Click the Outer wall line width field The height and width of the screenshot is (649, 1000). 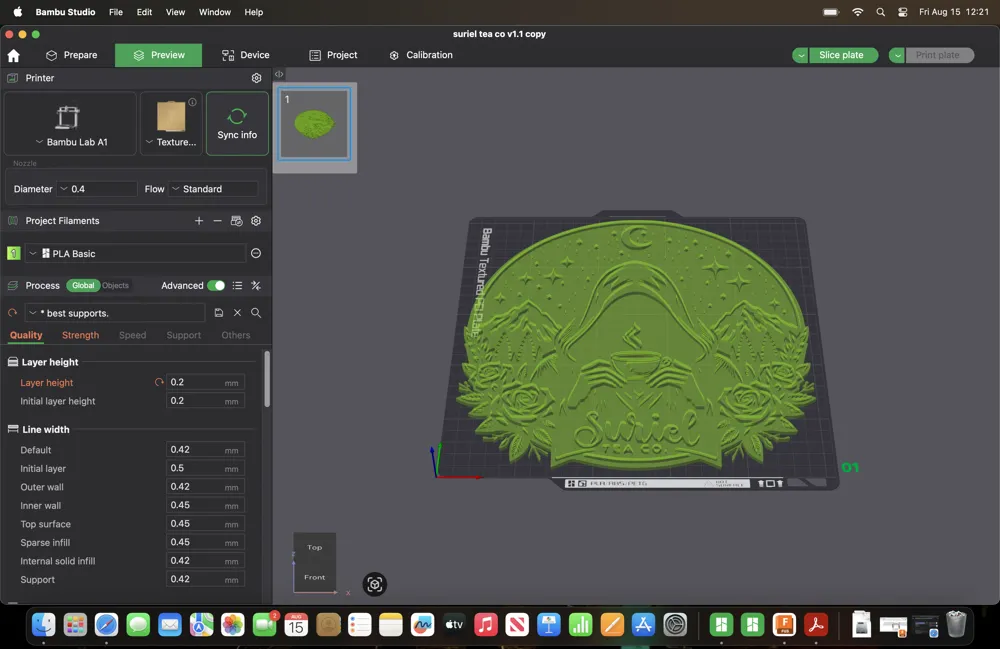(205, 487)
